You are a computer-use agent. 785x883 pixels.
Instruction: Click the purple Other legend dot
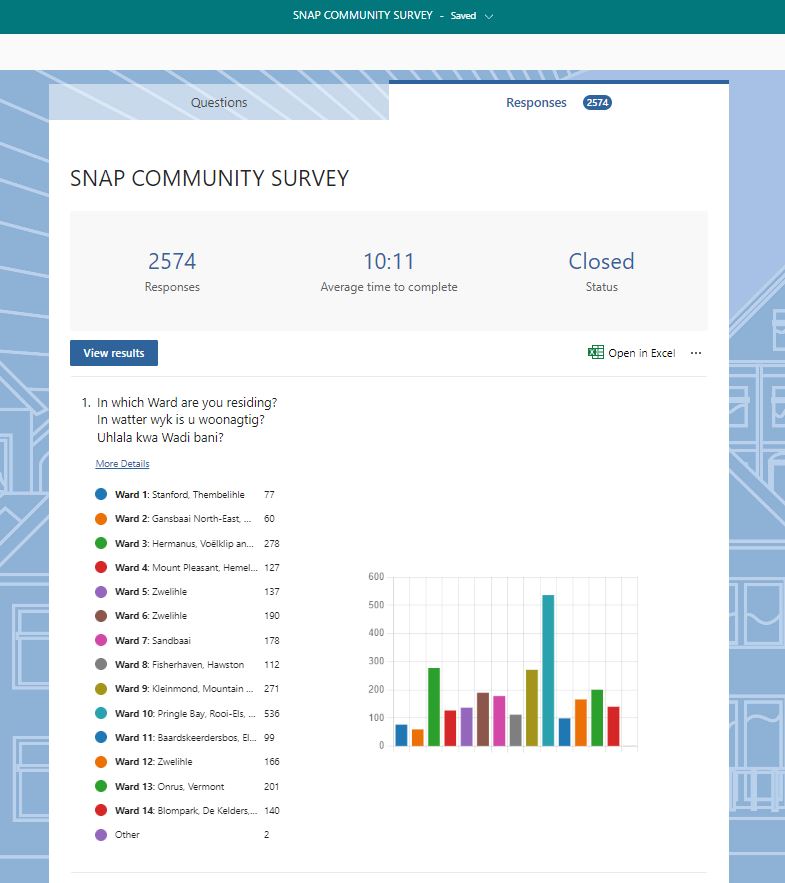click(x=101, y=834)
